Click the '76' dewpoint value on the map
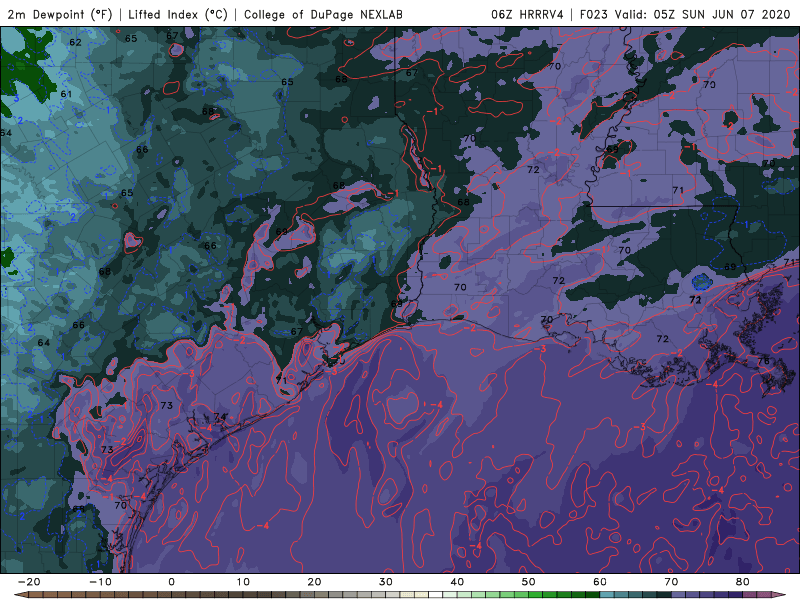 pos(764,361)
